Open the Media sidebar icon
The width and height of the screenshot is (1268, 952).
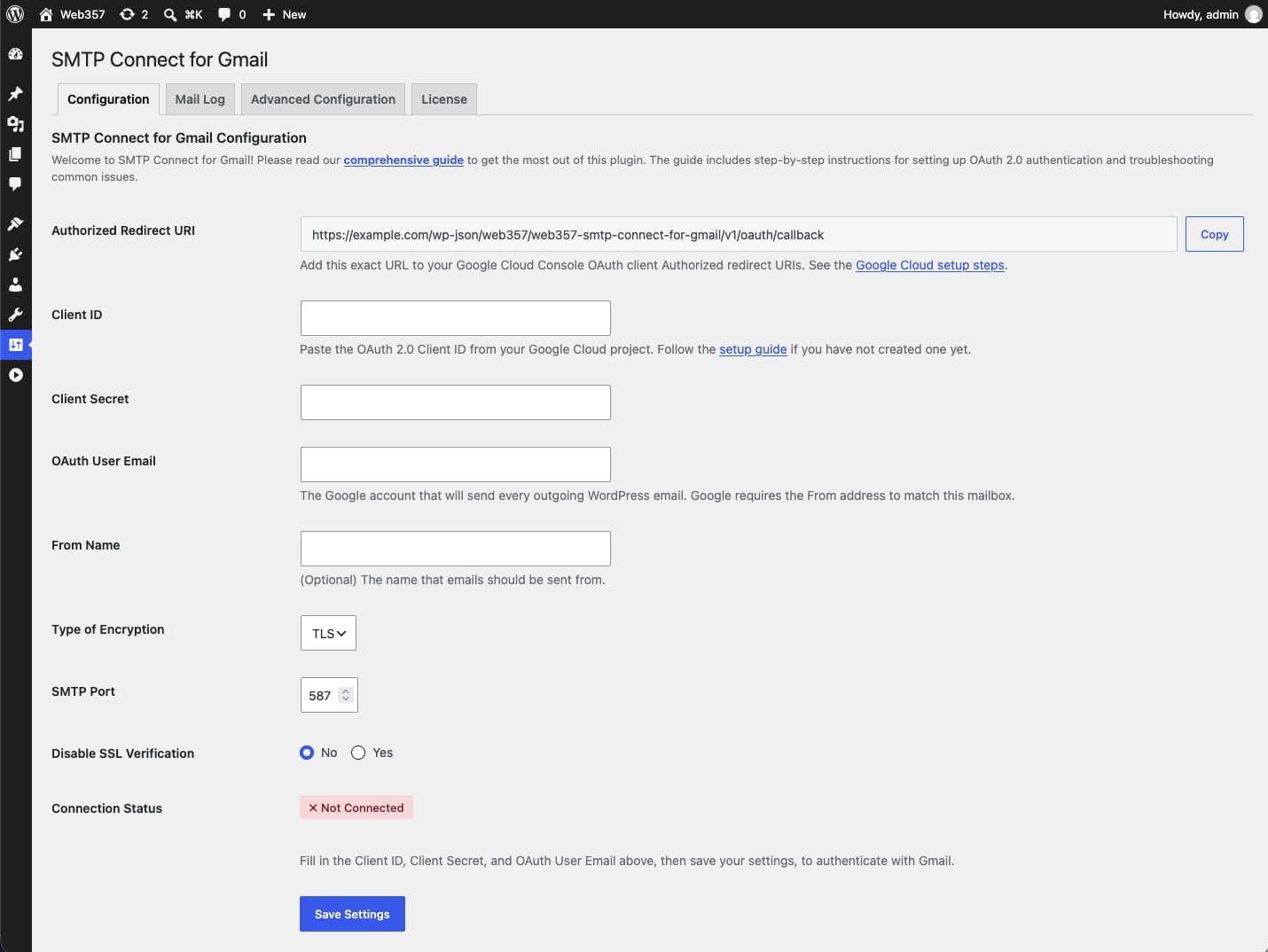coord(15,124)
